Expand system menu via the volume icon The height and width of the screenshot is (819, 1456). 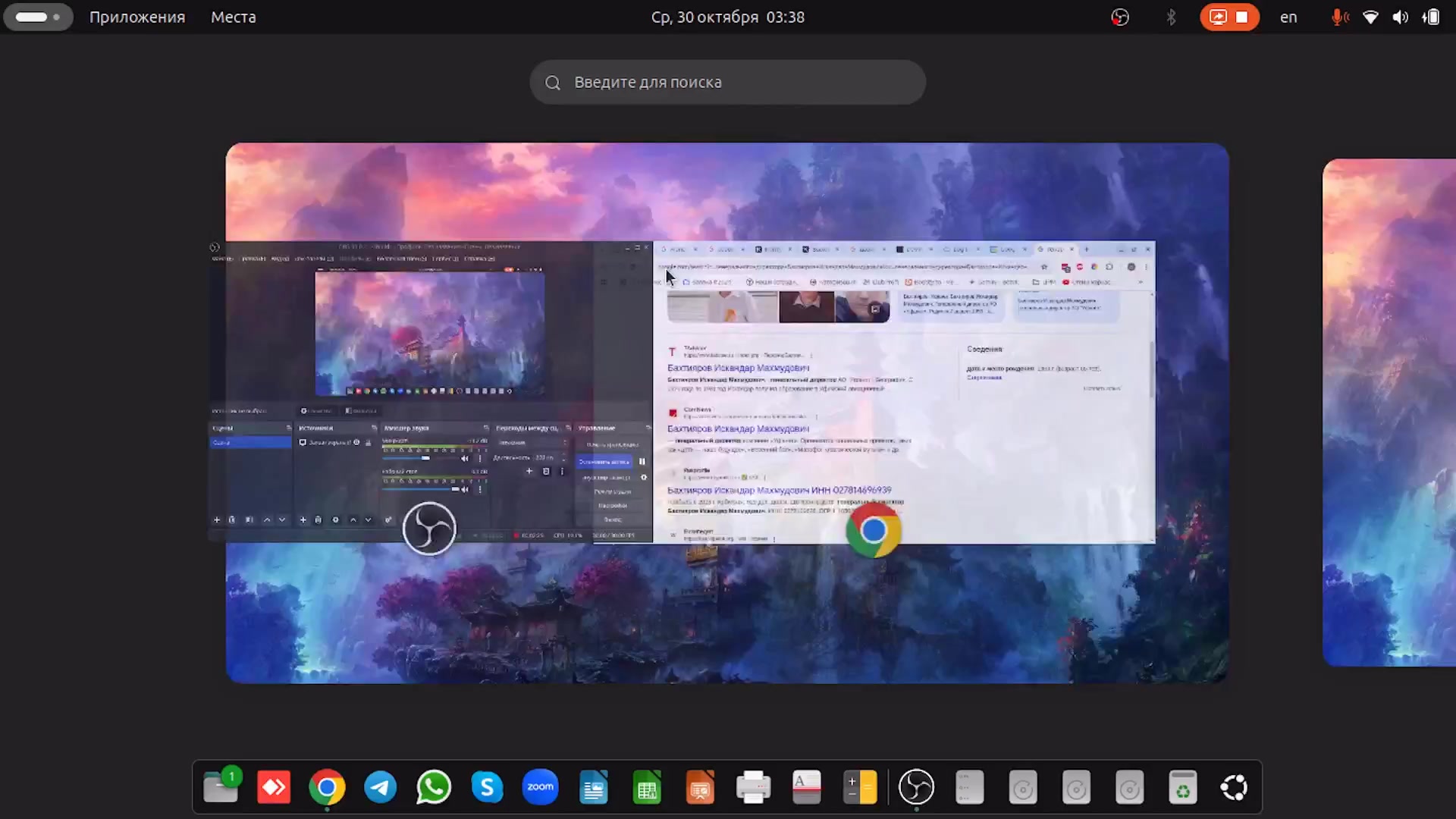pyautogui.click(x=1400, y=17)
